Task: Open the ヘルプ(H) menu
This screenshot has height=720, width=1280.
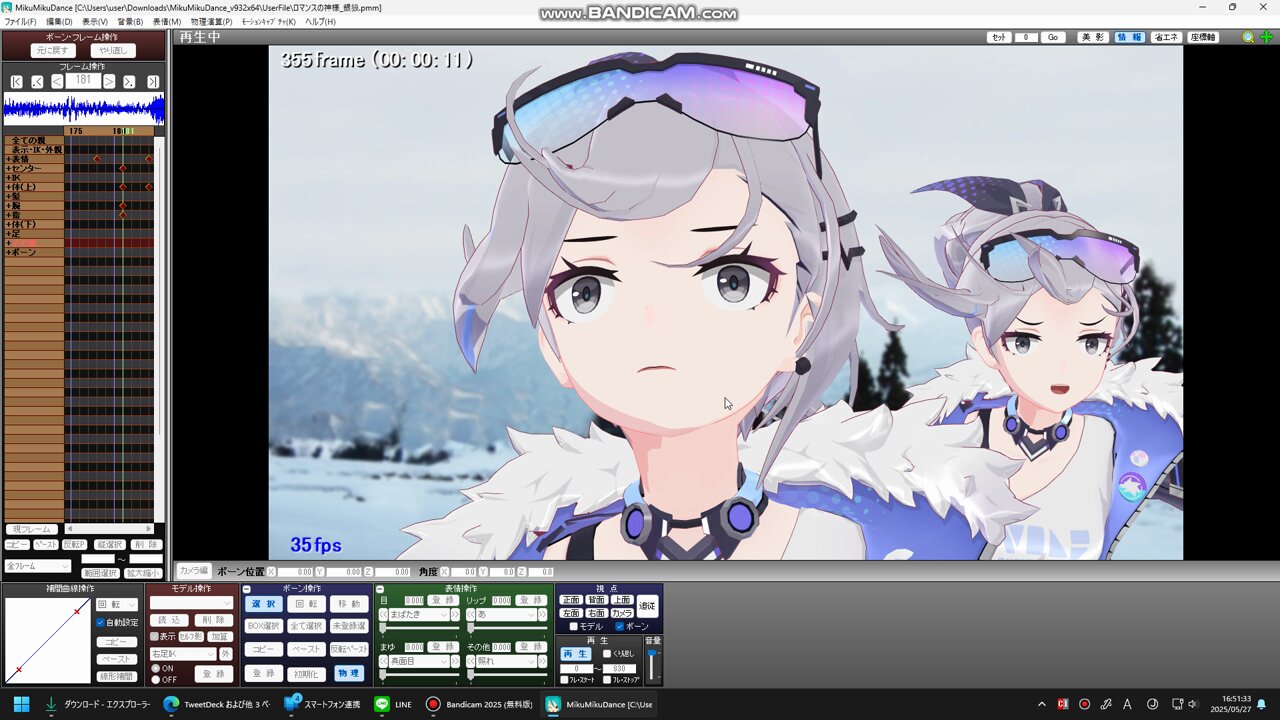Action: pos(320,21)
